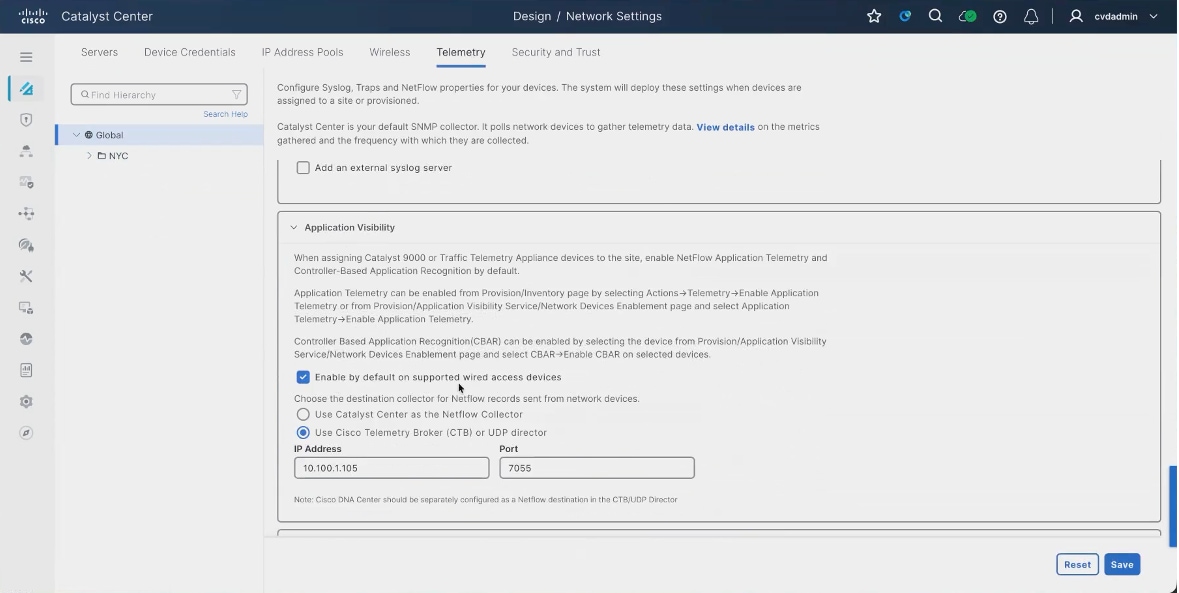Click the vertical scrollbar thumb
Viewport: 1179px width, 593px height.
1172,506
